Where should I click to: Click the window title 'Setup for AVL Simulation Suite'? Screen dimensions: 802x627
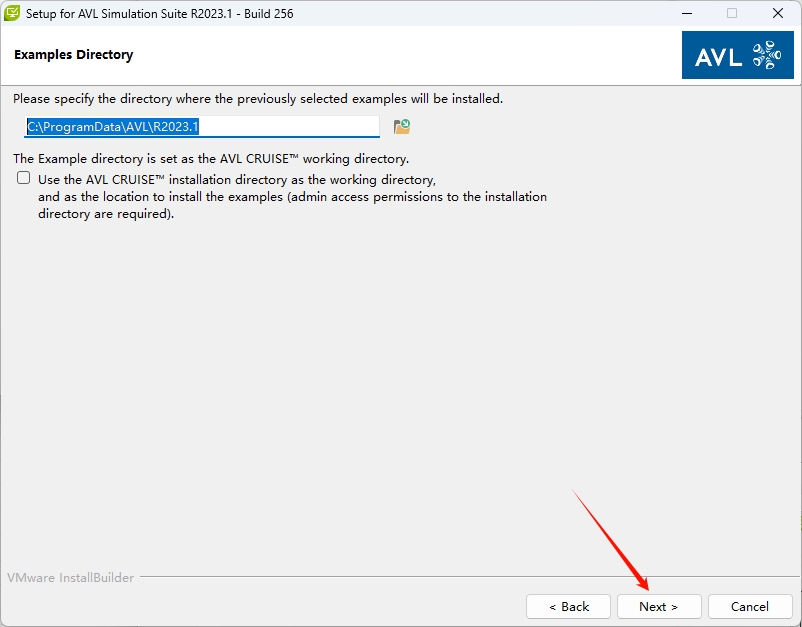[160, 14]
